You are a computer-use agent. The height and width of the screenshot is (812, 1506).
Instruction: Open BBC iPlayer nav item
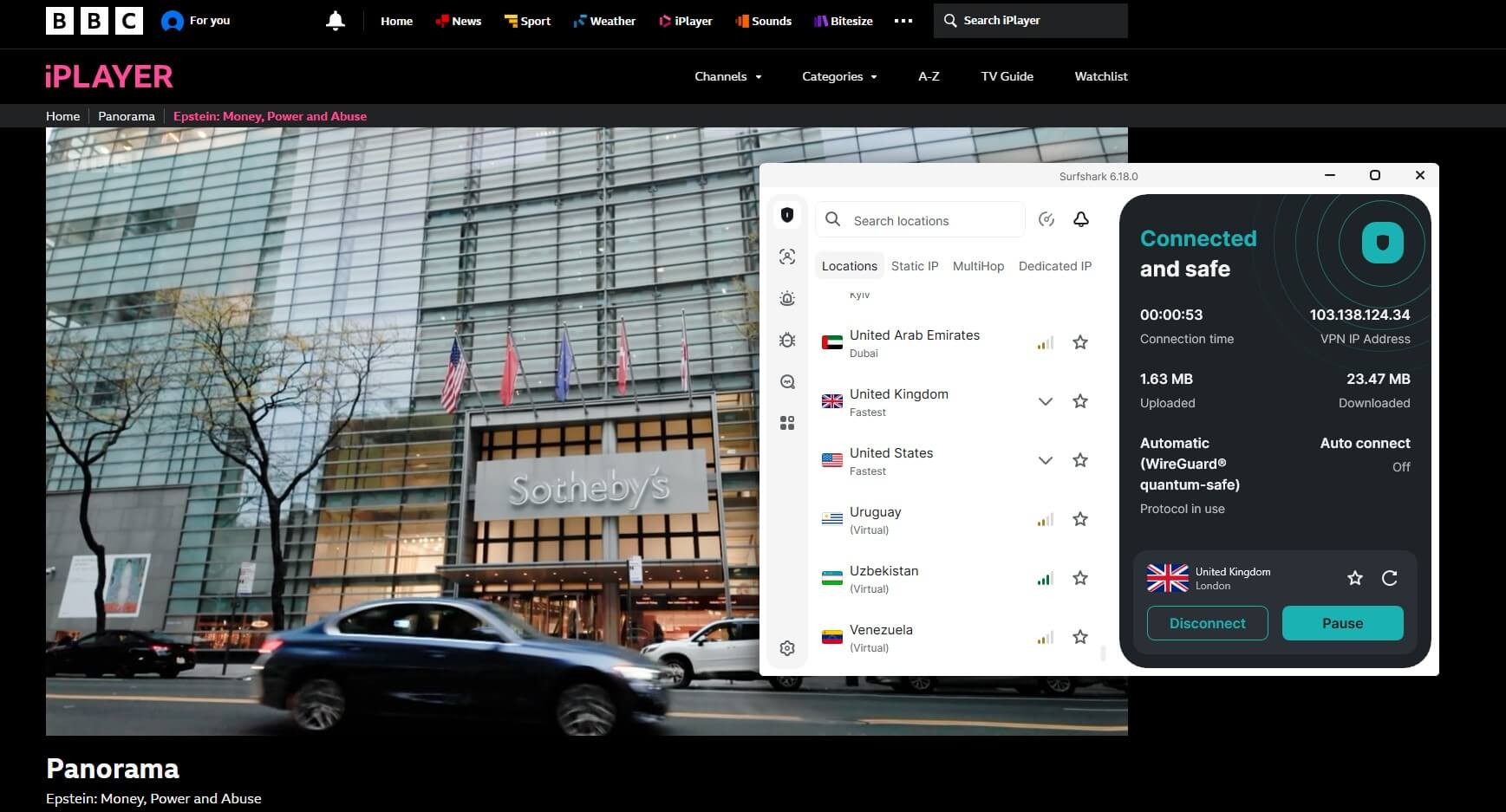[x=686, y=21]
